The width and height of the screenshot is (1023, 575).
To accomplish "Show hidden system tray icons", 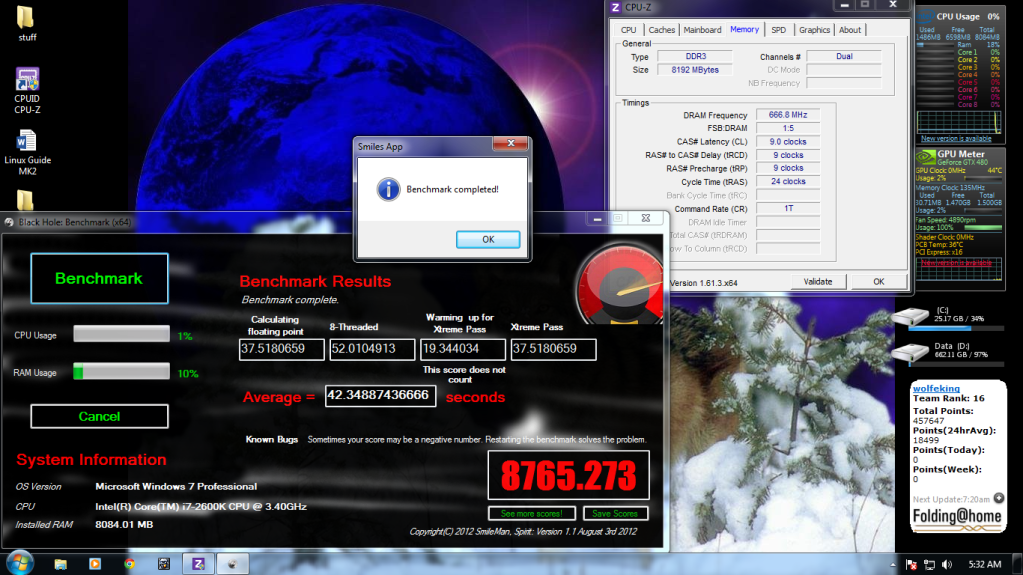I will click(x=893, y=565).
